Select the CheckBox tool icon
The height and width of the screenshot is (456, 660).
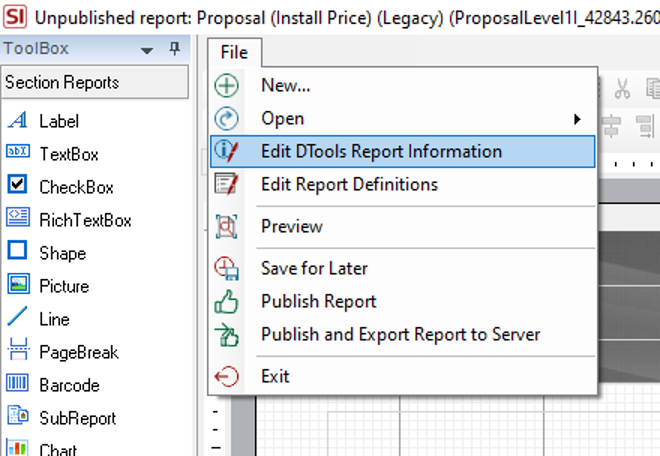(x=17, y=184)
